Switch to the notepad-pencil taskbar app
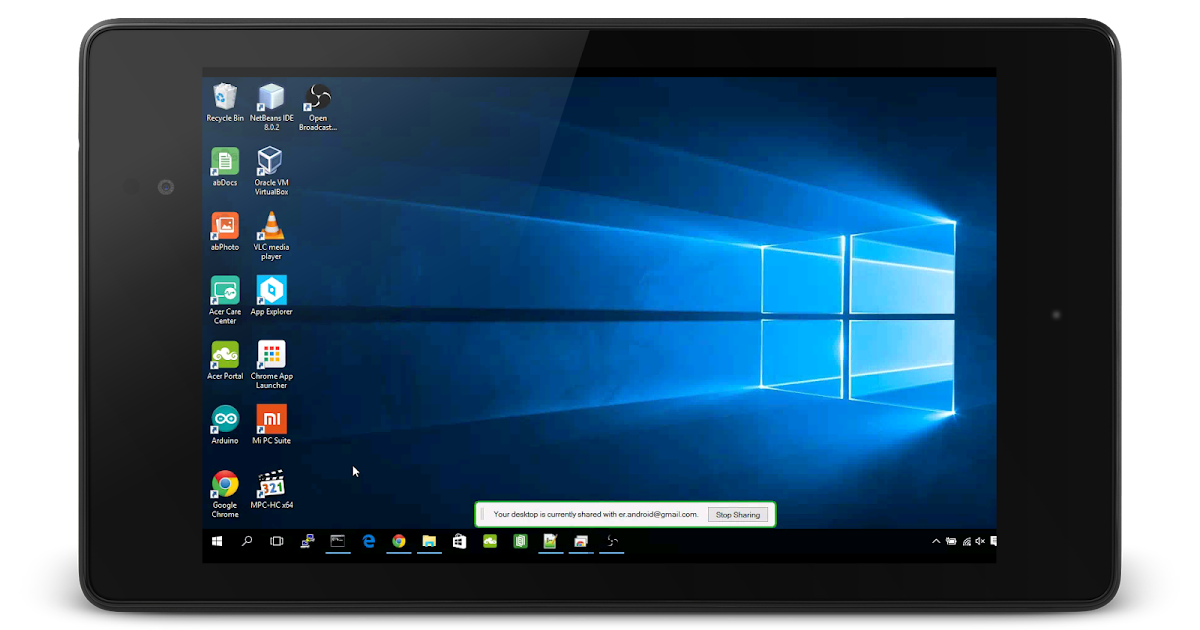1200x630 pixels. pos(550,541)
